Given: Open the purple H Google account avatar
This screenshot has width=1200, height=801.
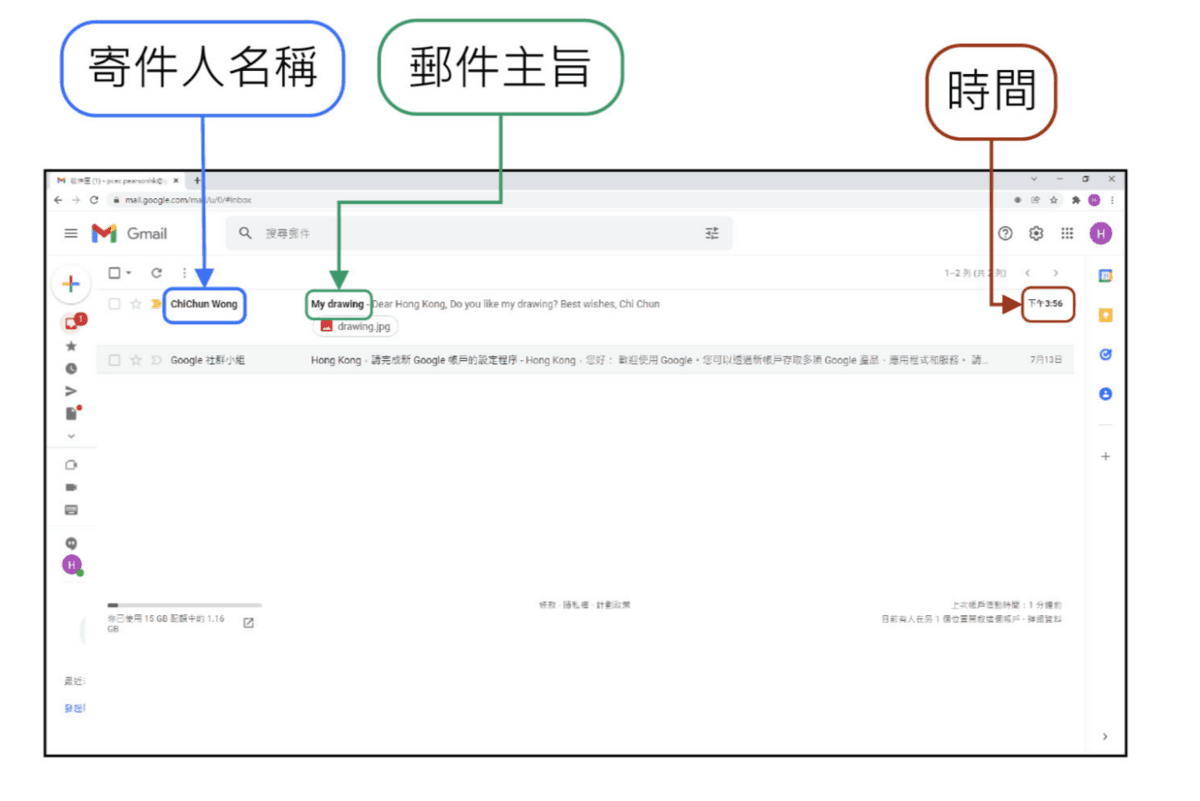Looking at the screenshot, I should [x=1101, y=233].
